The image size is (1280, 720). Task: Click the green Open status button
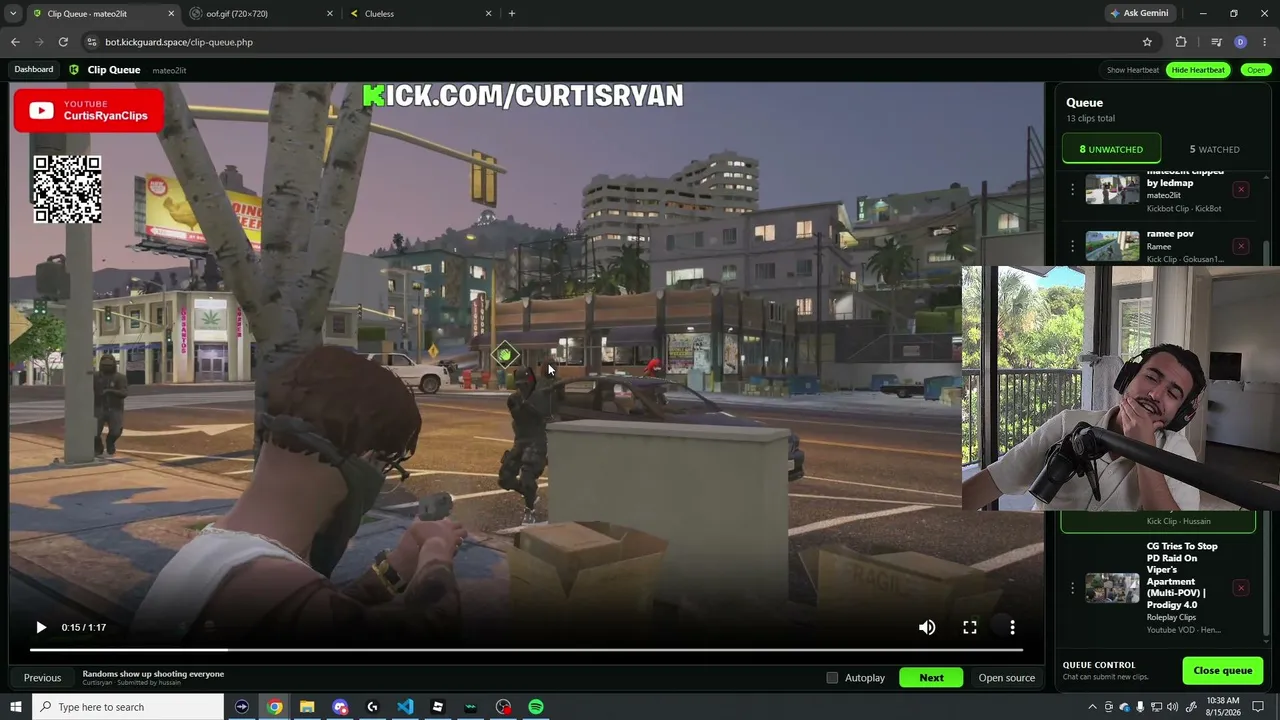coord(1256,70)
